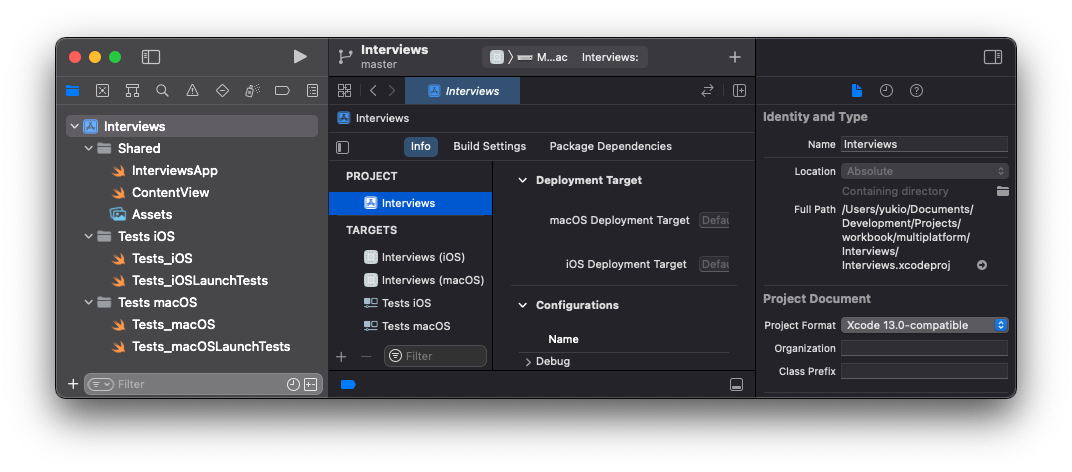Open iOS Deployment Target combo box
Image resolution: width=1072 pixels, height=472 pixels.
pos(714,264)
